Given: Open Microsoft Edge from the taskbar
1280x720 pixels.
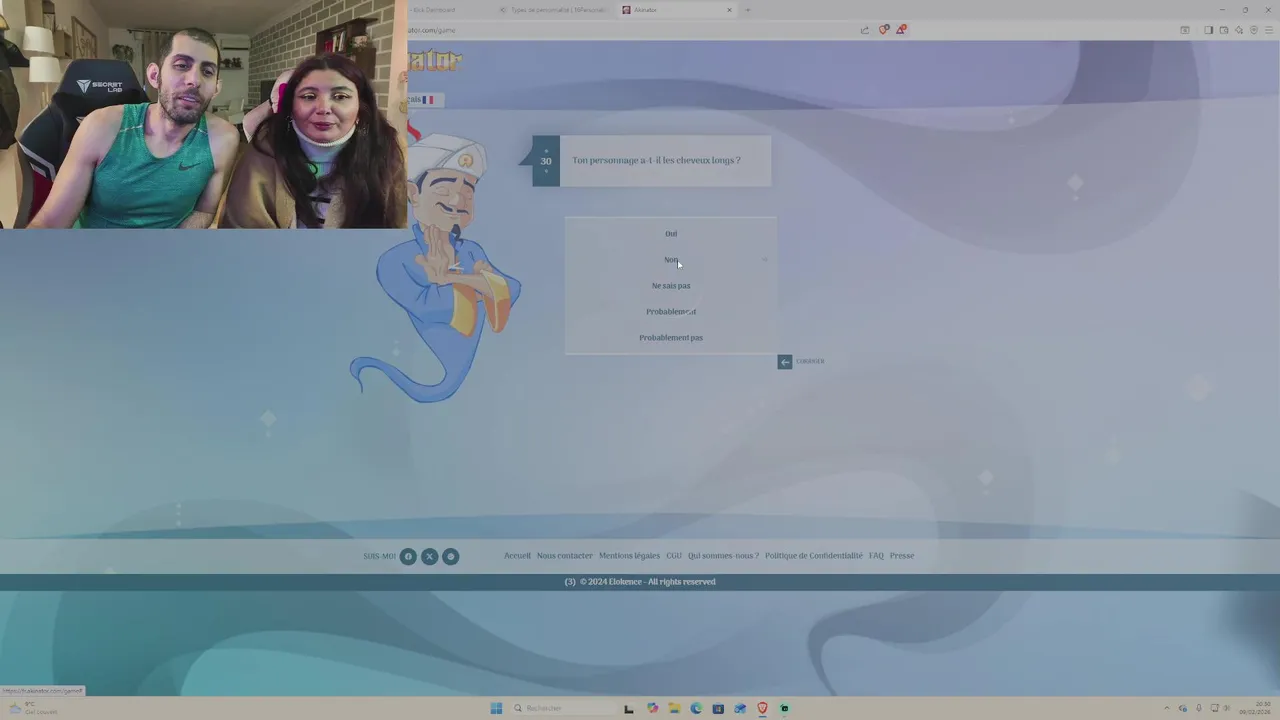Looking at the screenshot, I should (696, 708).
